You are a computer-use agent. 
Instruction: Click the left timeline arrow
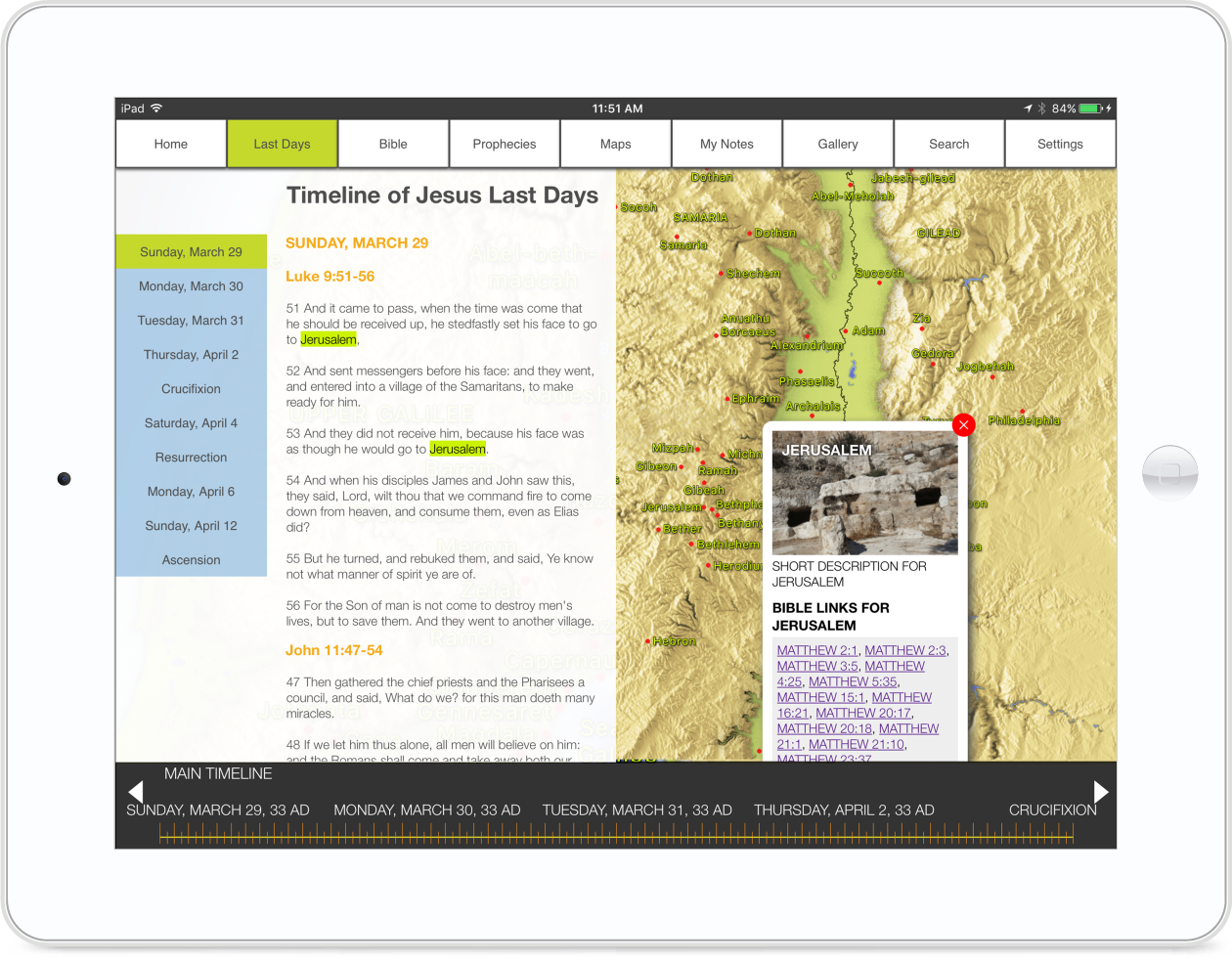136,791
